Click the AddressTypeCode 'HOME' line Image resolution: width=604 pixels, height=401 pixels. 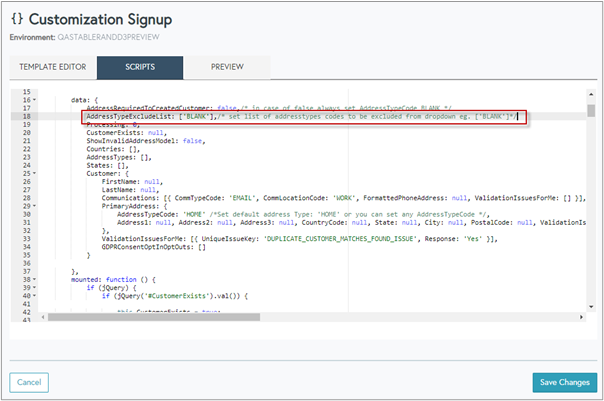[303, 214]
